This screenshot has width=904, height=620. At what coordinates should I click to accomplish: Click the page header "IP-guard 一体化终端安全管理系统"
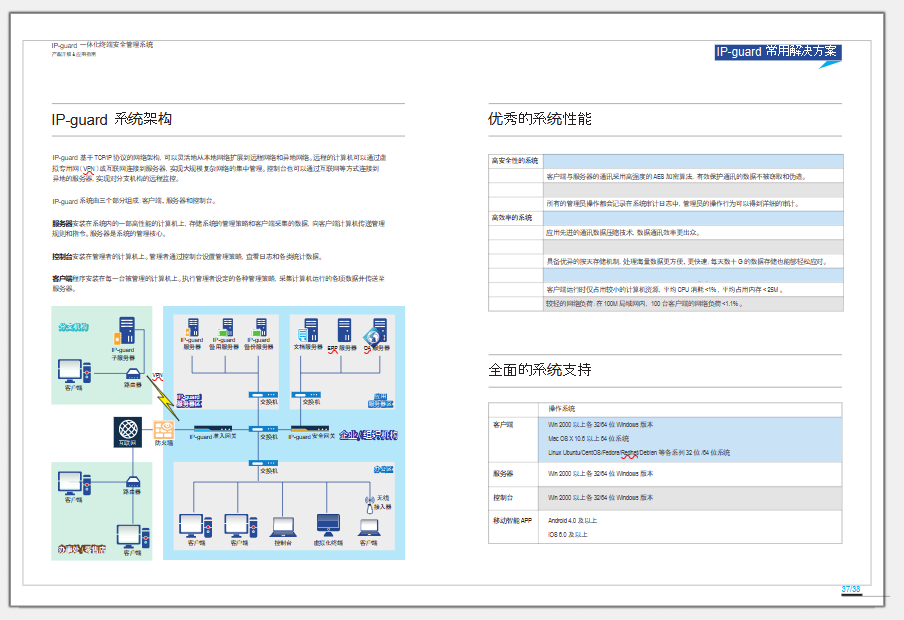(x=102, y=45)
